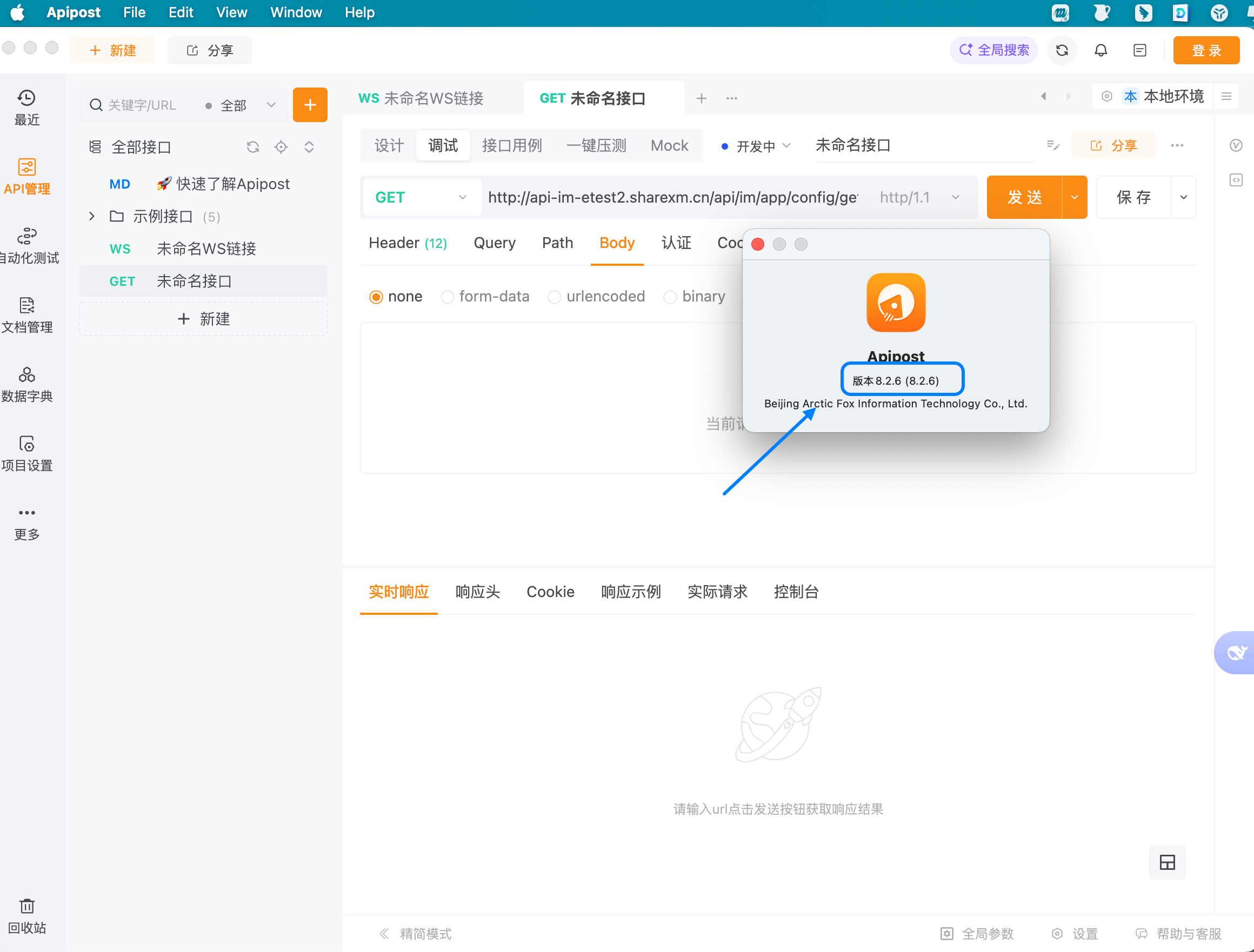Click the 发送 send button
This screenshot has width=1254, height=952.
click(x=1026, y=197)
